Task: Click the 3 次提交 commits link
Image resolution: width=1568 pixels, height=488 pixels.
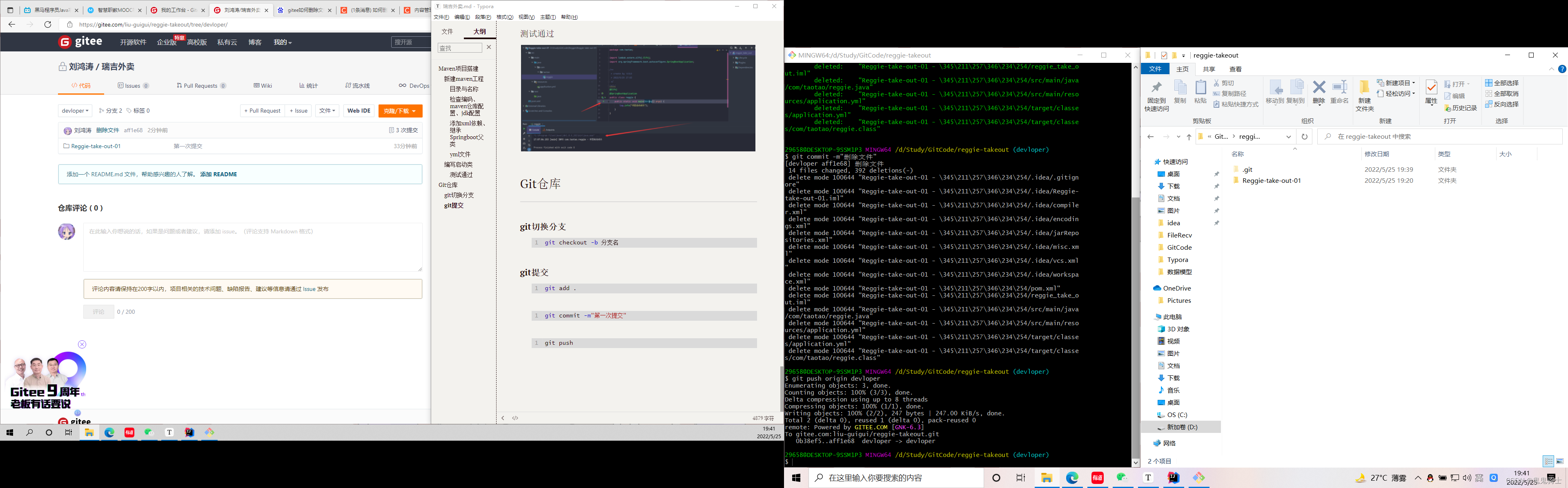Action: click(403, 130)
